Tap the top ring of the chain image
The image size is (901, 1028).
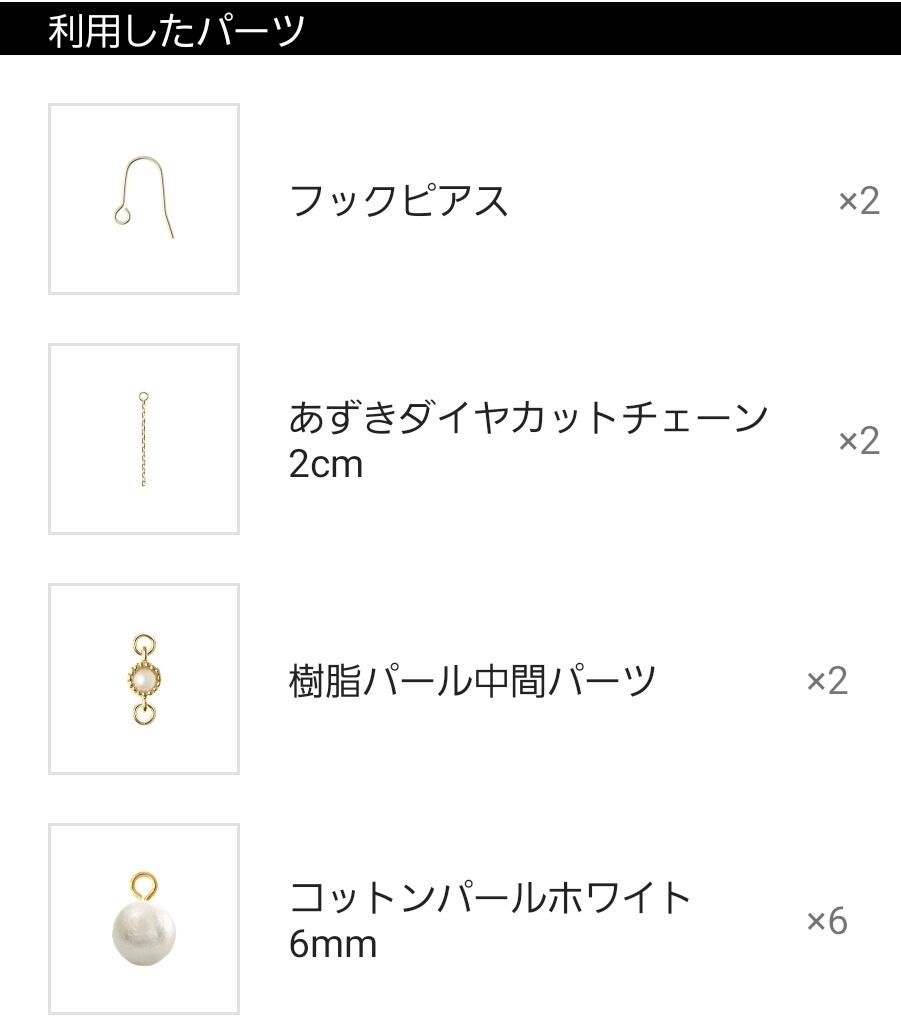tap(144, 397)
